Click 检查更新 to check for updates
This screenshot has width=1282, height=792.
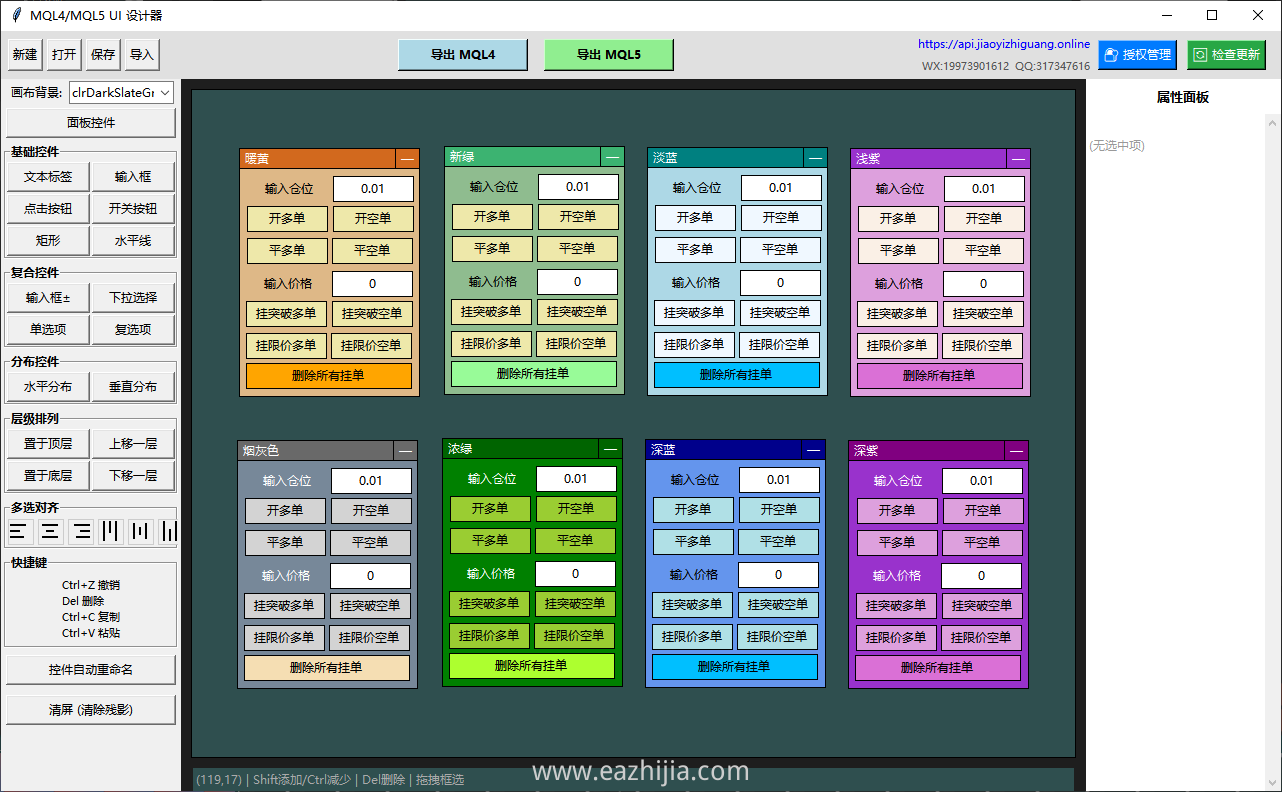[1226, 55]
